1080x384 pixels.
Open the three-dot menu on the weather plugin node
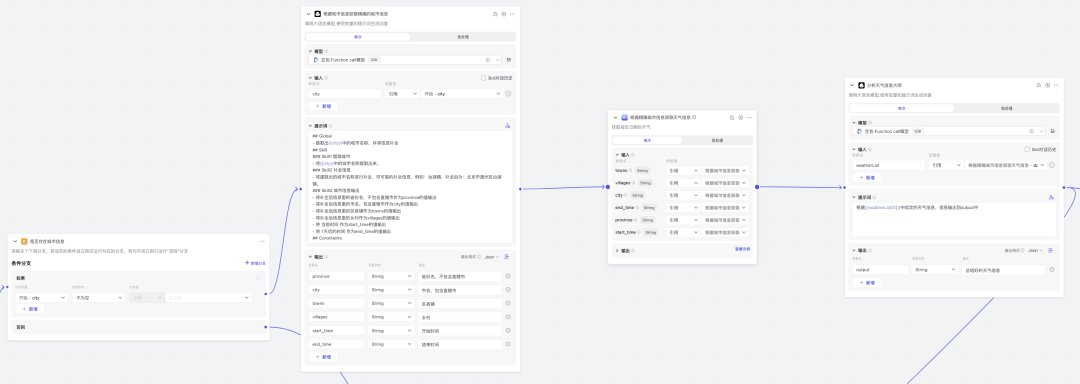(749, 118)
